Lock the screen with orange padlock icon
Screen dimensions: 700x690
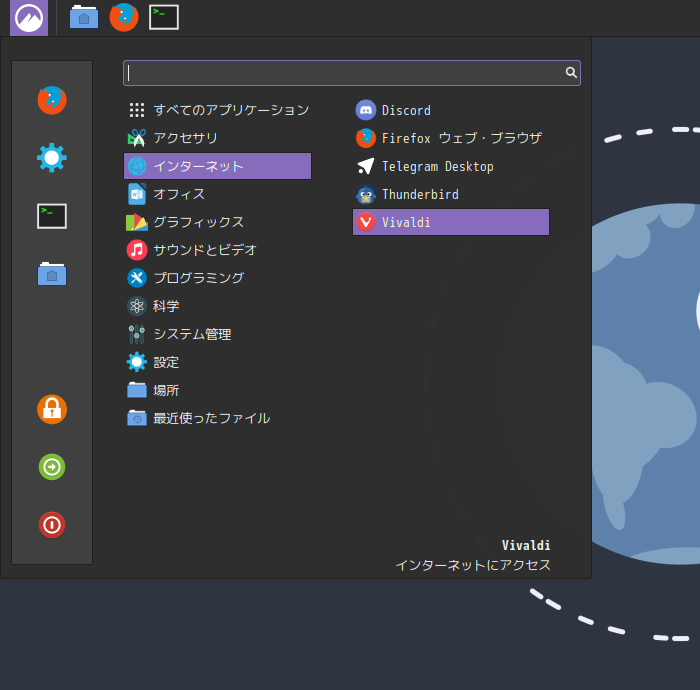pos(52,409)
